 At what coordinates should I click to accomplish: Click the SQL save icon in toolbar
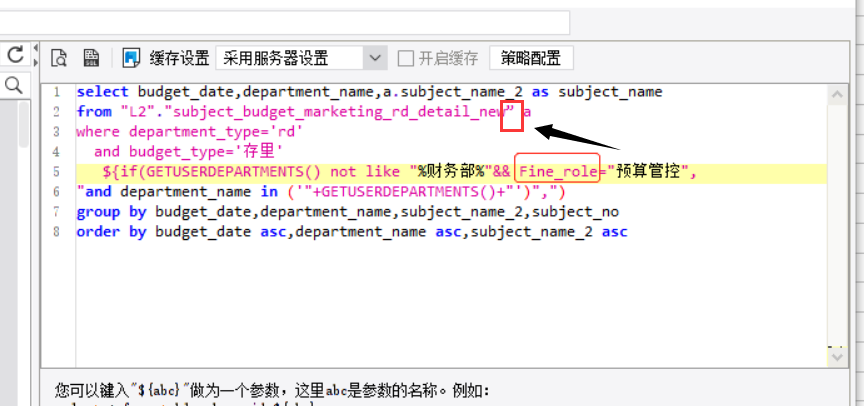(90, 57)
